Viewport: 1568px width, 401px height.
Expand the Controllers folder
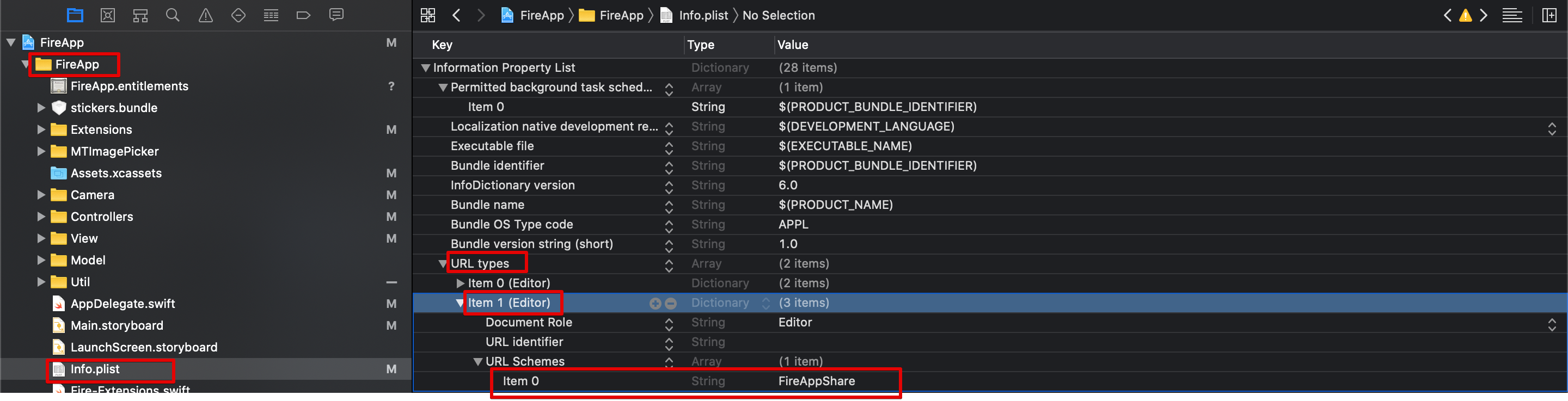(41, 217)
